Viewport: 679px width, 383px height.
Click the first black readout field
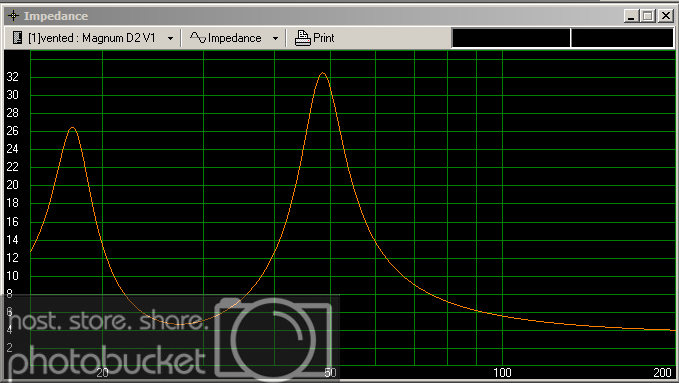tap(511, 38)
